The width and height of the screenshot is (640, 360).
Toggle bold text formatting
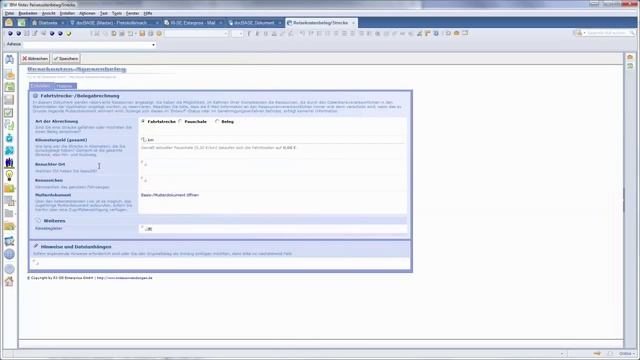(x=249, y=33)
